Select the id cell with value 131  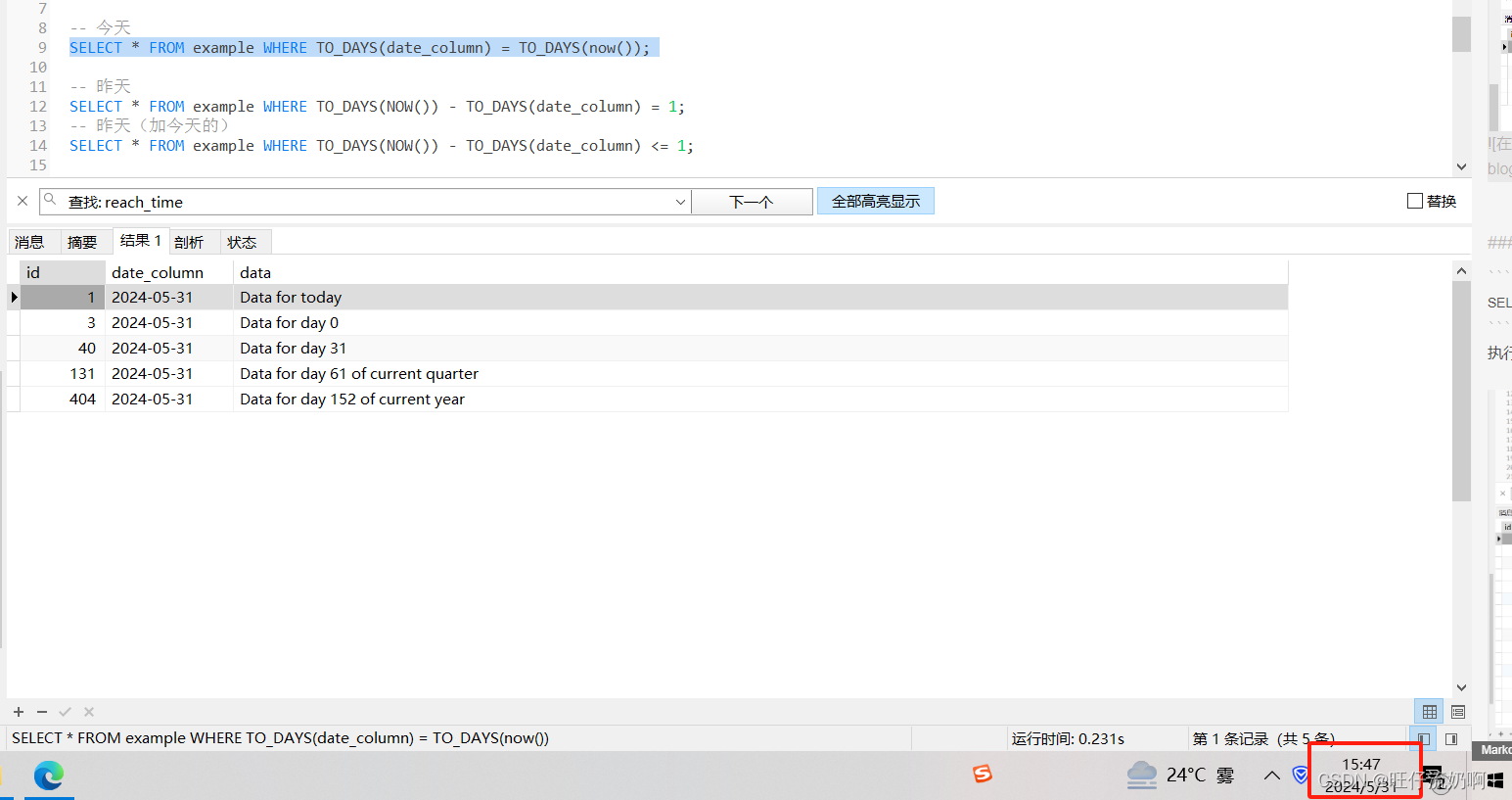pyautogui.click(x=63, y=373)
